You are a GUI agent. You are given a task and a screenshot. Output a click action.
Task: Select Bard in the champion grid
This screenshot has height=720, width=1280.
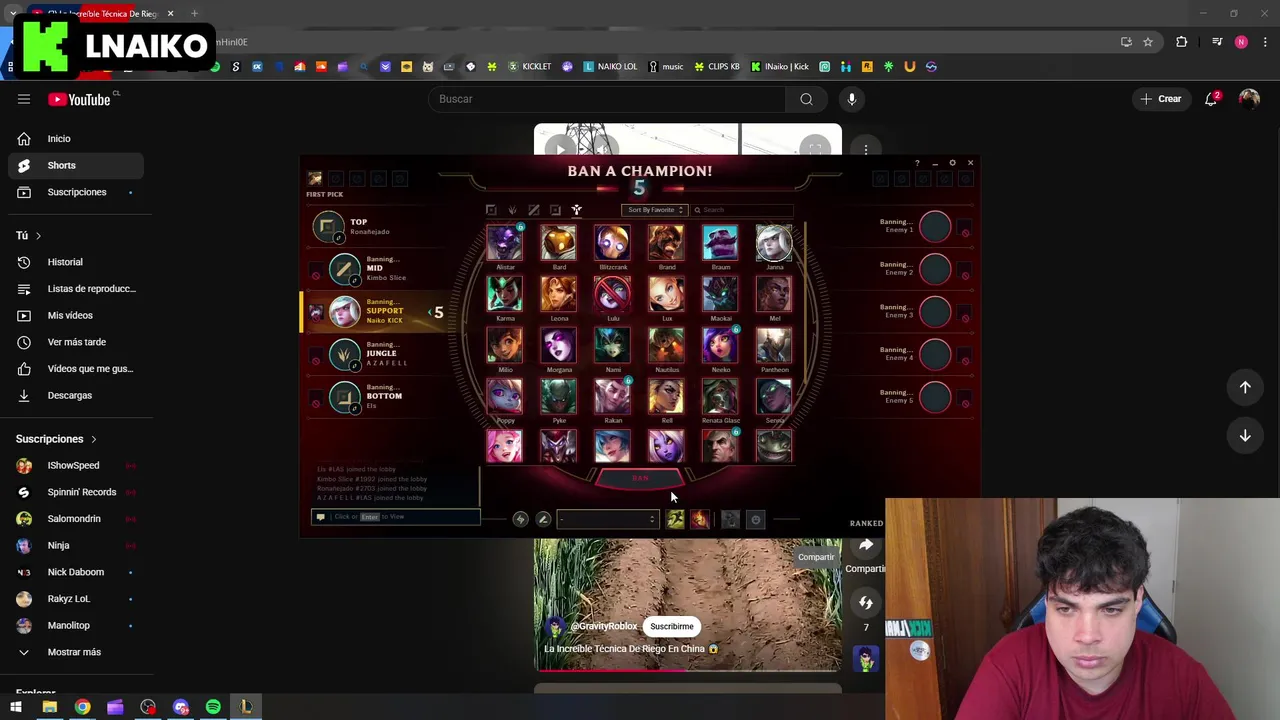[559, 243]
